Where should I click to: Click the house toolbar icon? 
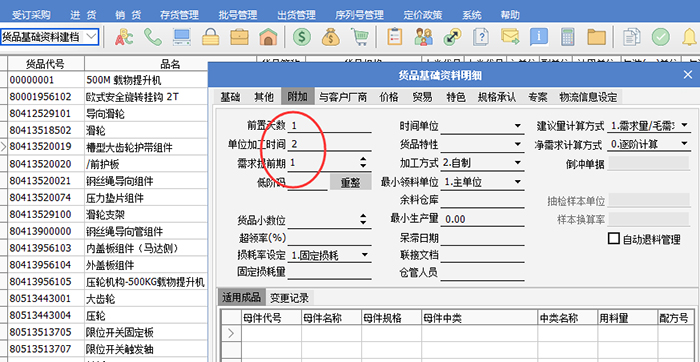268,37
